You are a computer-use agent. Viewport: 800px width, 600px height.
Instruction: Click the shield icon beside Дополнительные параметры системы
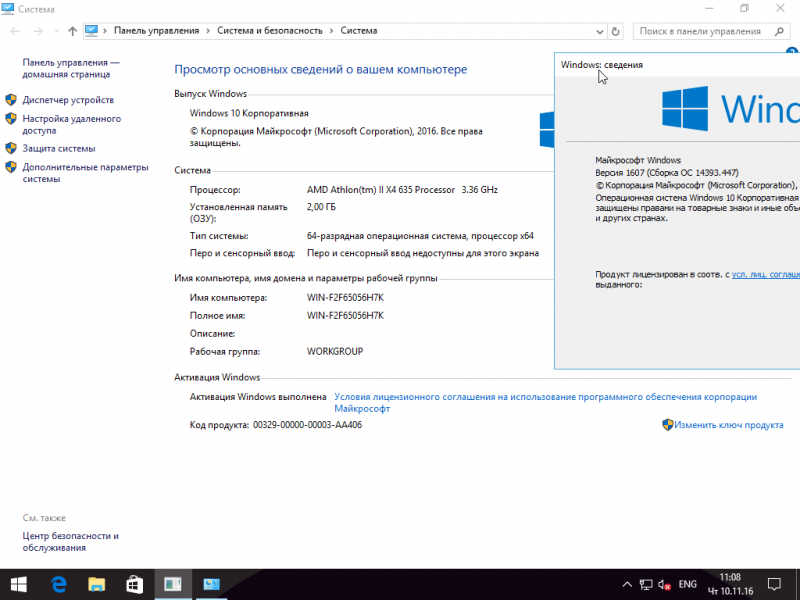pos(11,167)
